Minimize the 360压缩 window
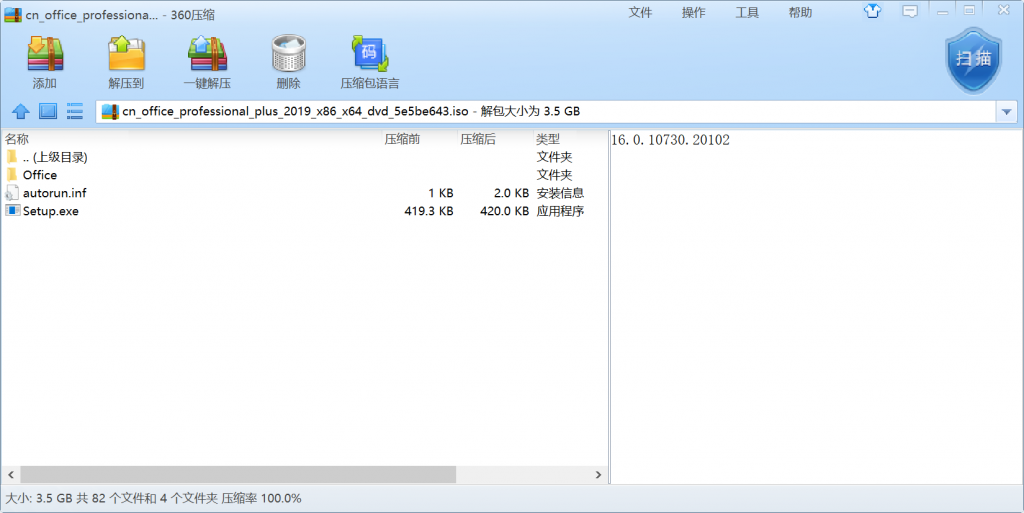This screenshot has height=513, width=1024. [942, 11]
